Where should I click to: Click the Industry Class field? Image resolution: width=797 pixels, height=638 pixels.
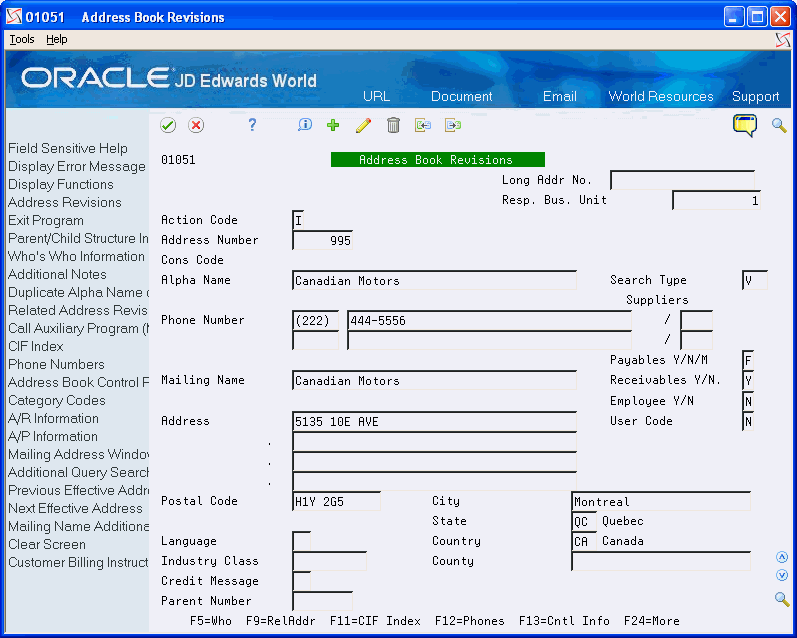pos(329,562)
